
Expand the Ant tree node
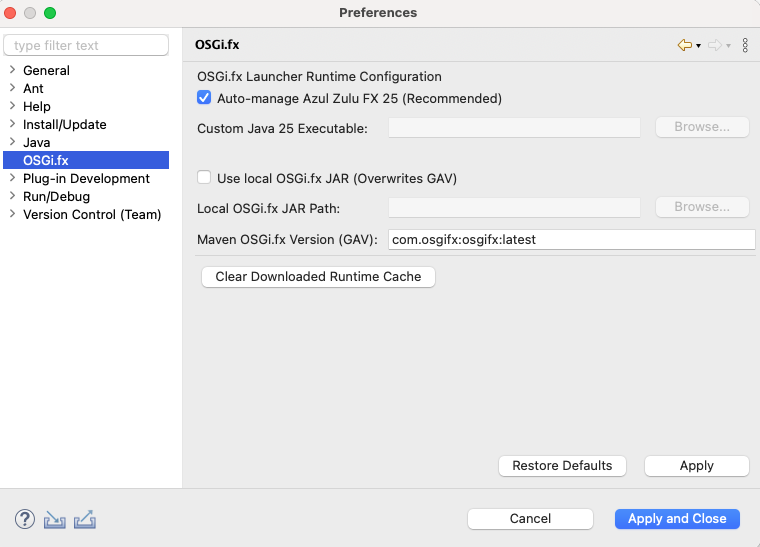tap(13, 88)
